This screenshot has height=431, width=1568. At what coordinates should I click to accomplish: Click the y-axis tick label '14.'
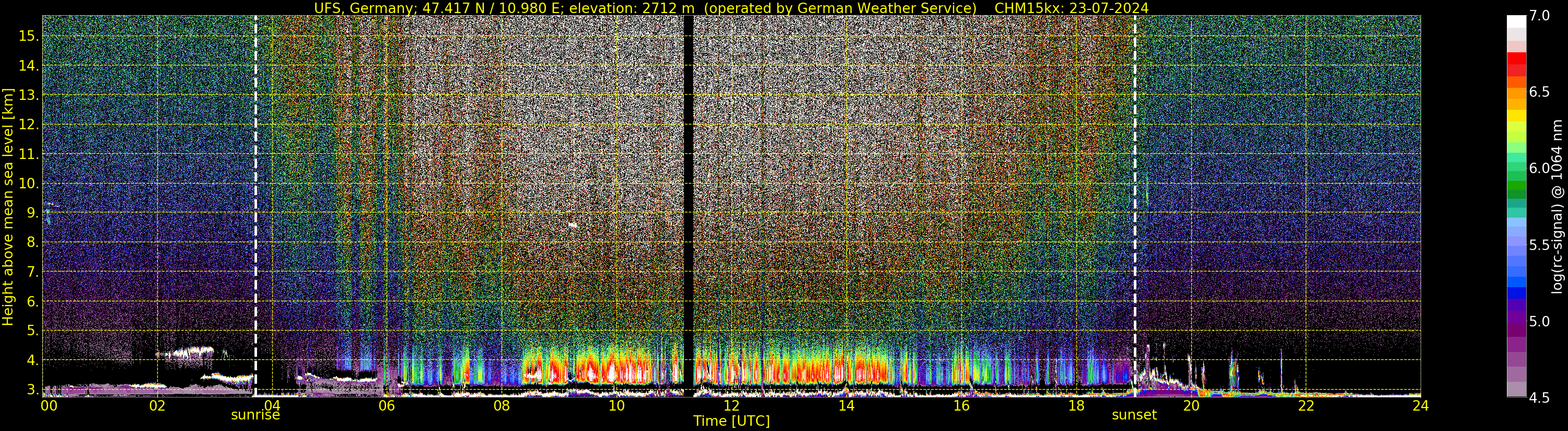point(29,66)
